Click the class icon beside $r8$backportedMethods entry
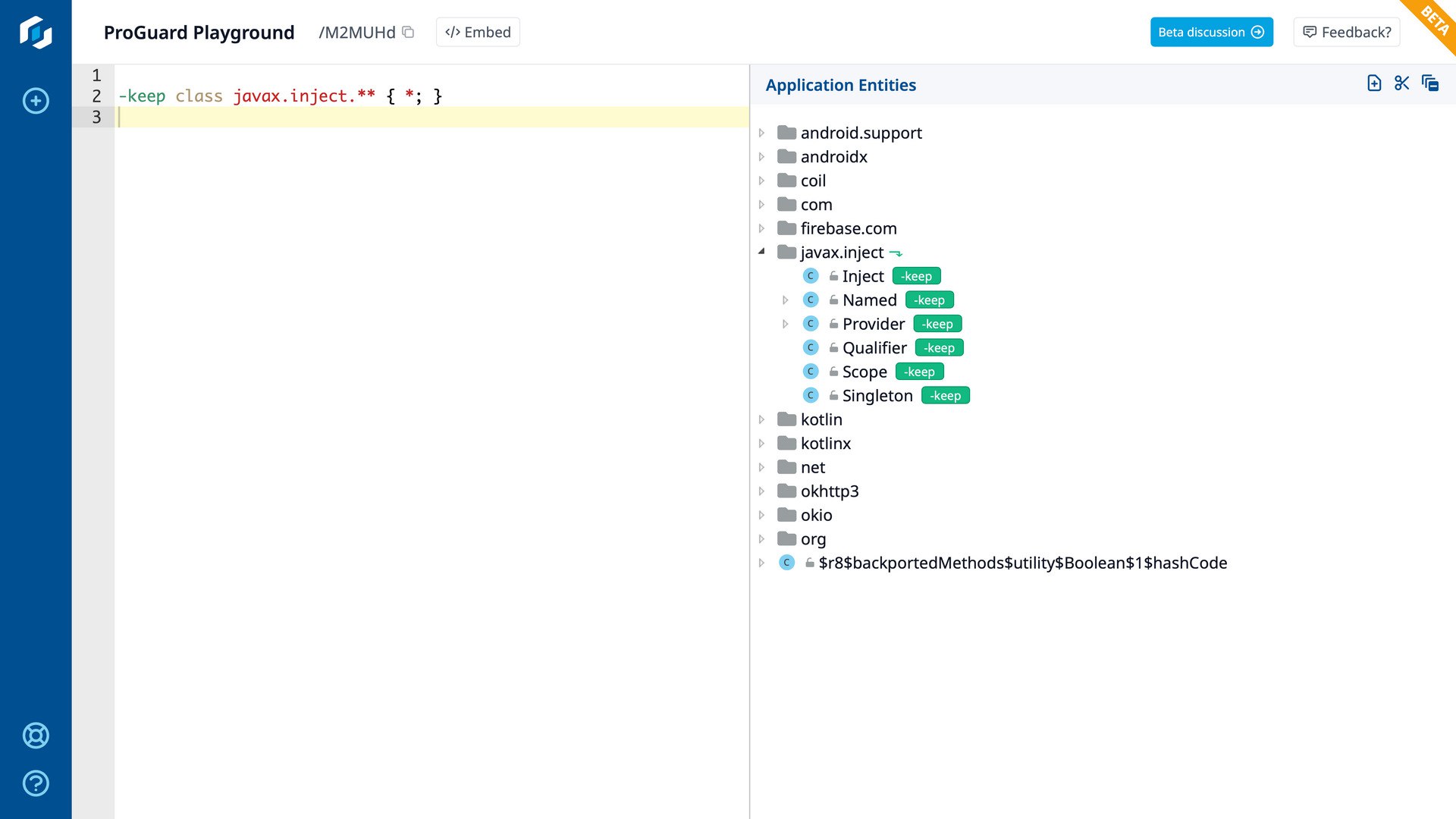This screenshot has height=819, width=1456. [787, 563]
